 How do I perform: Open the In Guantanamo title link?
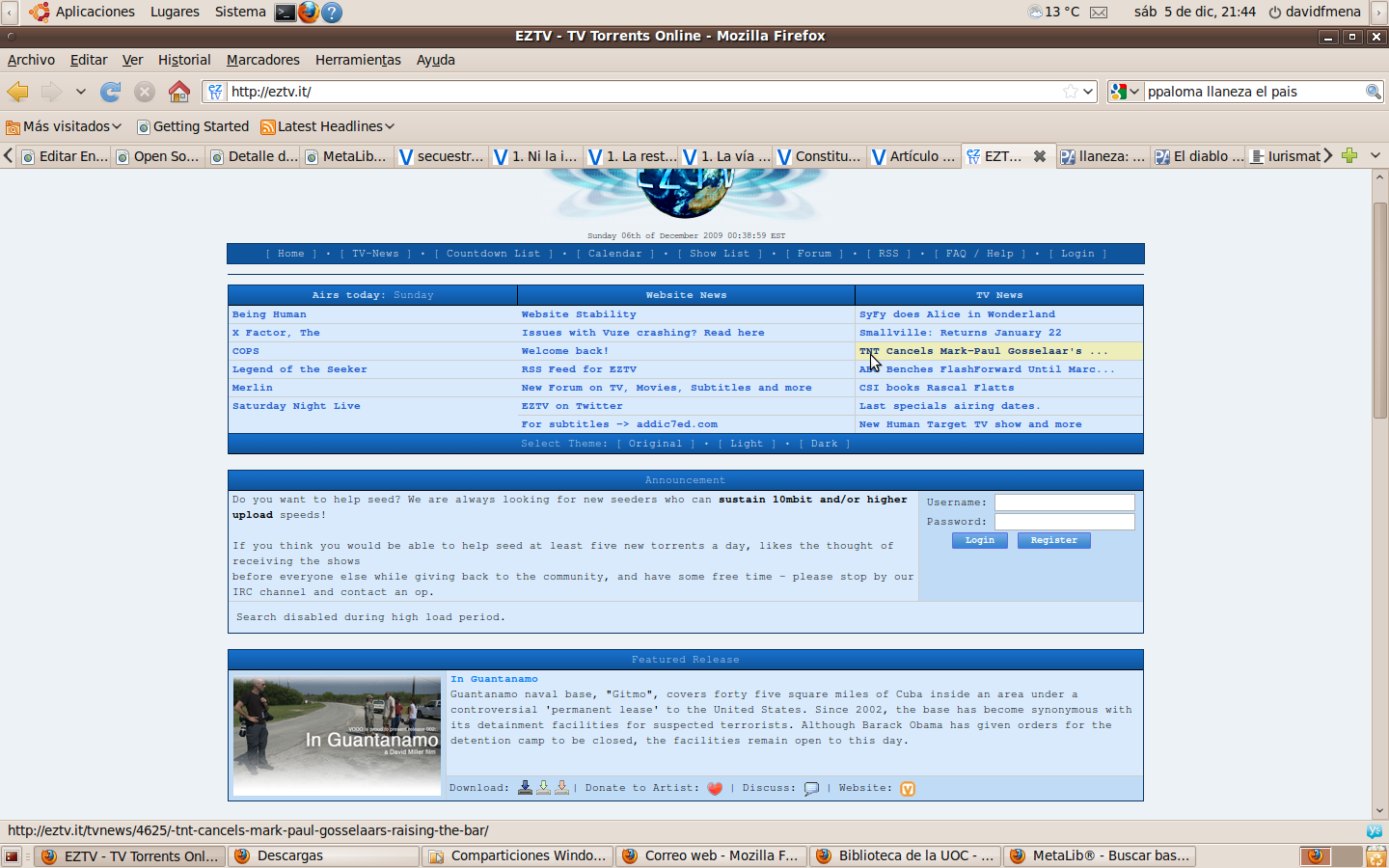click(x=494, y=679)
